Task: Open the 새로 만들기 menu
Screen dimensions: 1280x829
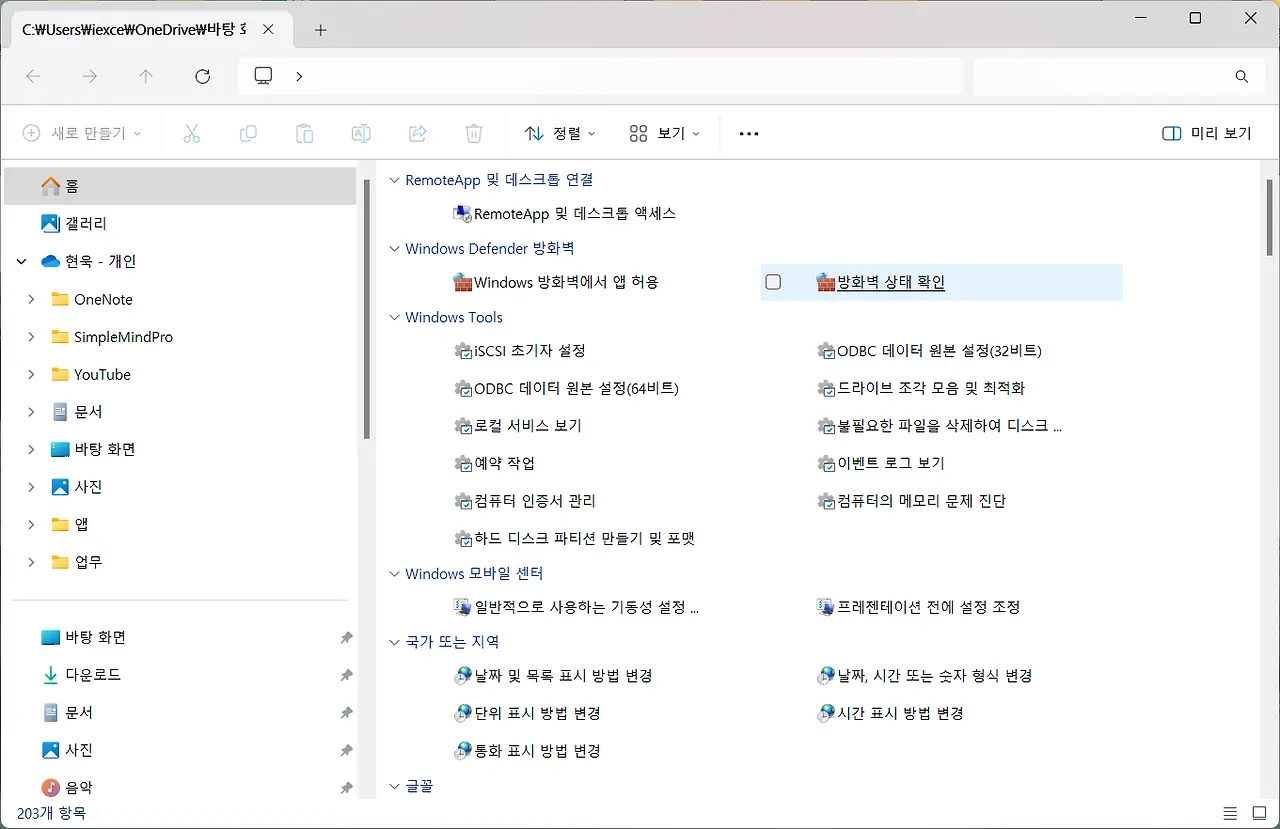Action: point(82,133)
